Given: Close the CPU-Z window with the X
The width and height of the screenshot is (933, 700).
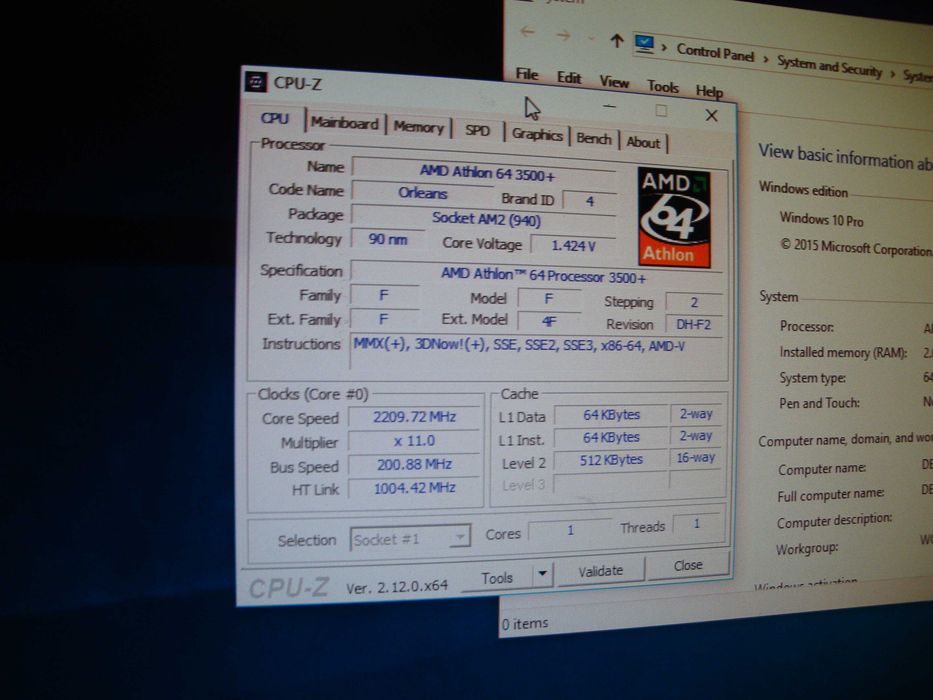Looking at the screenshot, I should pos(711,115).
